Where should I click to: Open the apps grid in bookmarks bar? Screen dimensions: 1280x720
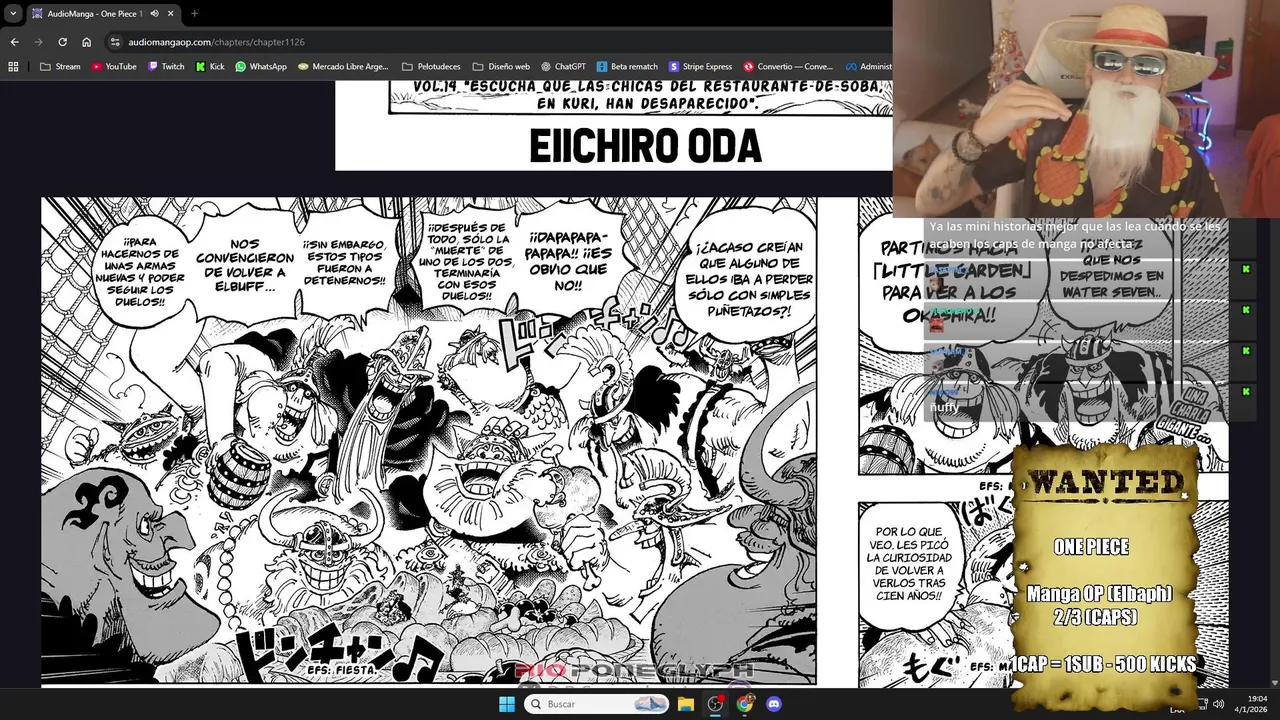click(13, 67)
